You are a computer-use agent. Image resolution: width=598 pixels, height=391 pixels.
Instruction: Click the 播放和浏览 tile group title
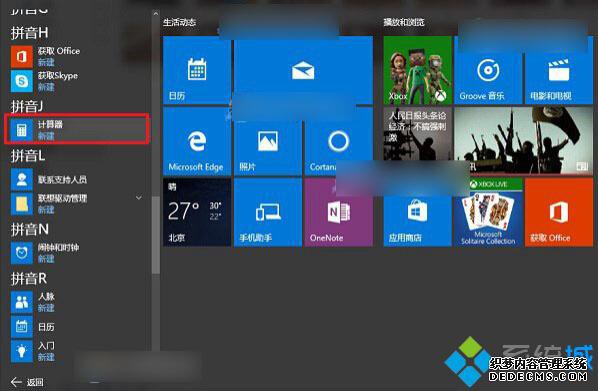[x=404, y=22]
